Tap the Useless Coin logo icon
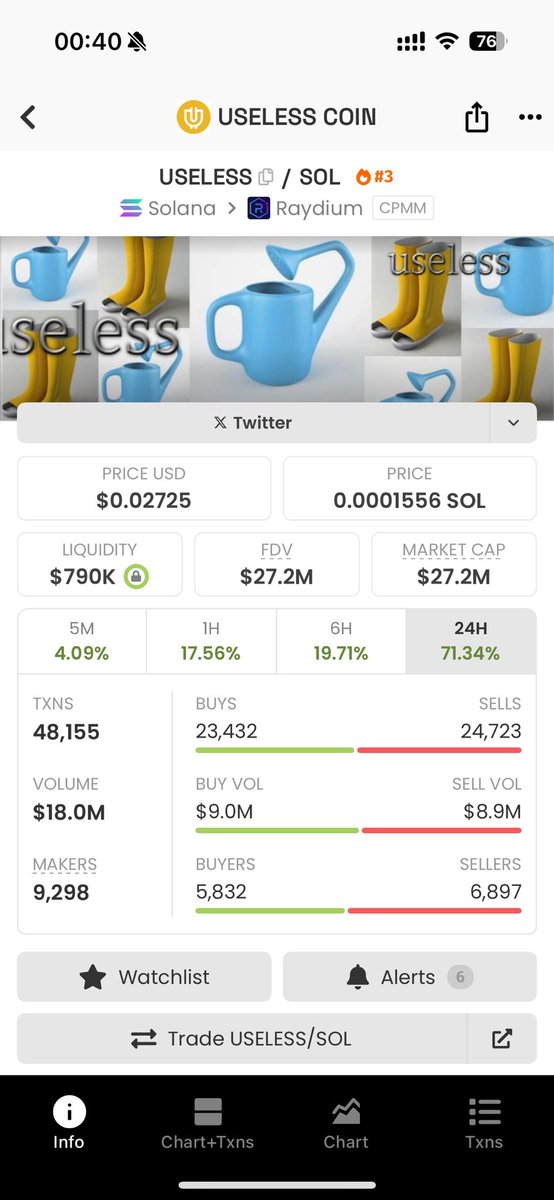 [x=193, y=117]
